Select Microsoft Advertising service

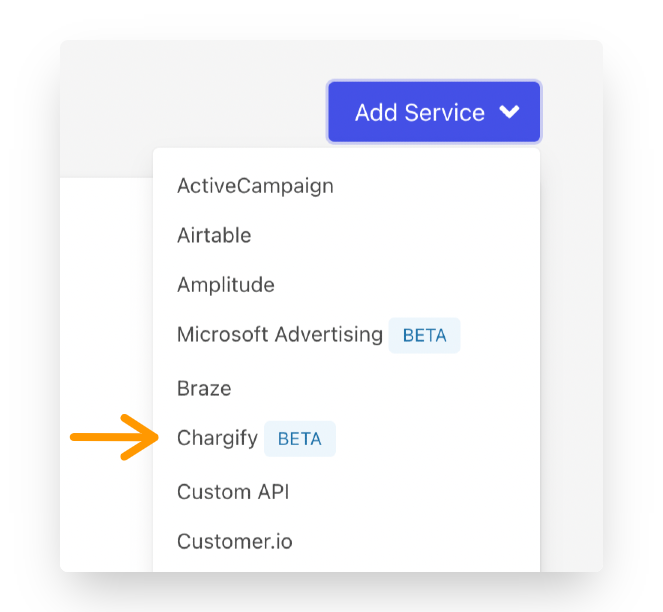(280, 335)
